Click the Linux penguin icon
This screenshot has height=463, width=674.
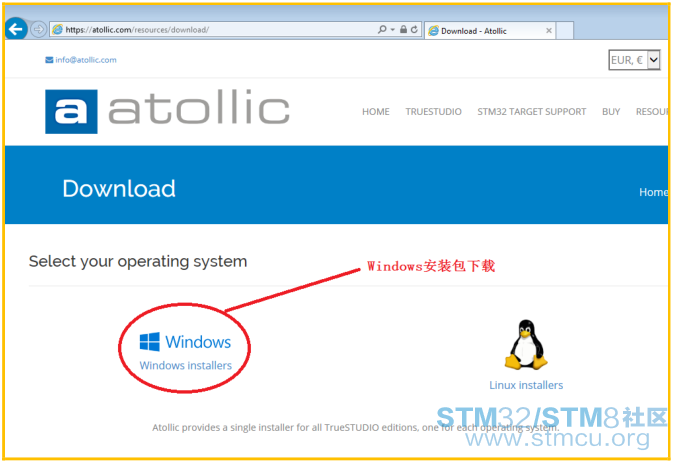(x=526, y=345)
